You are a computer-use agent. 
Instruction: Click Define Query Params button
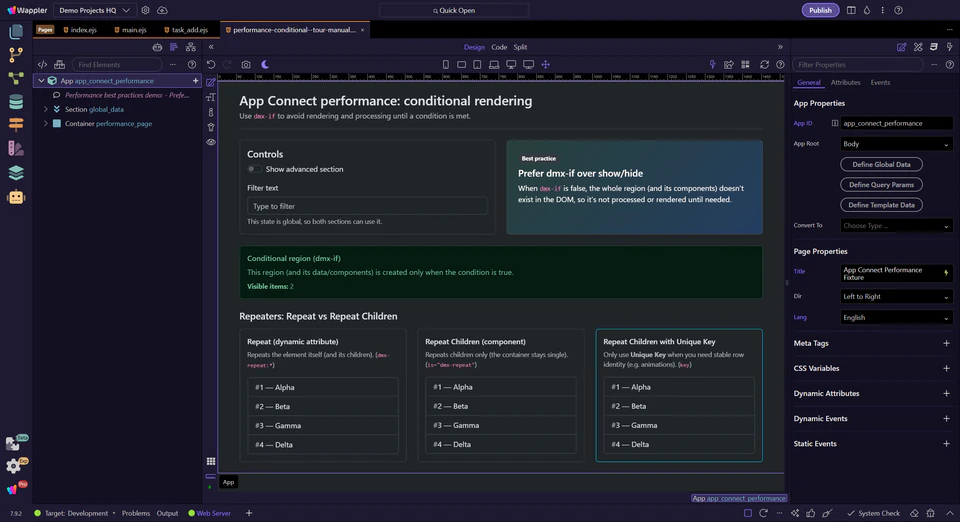881,184
